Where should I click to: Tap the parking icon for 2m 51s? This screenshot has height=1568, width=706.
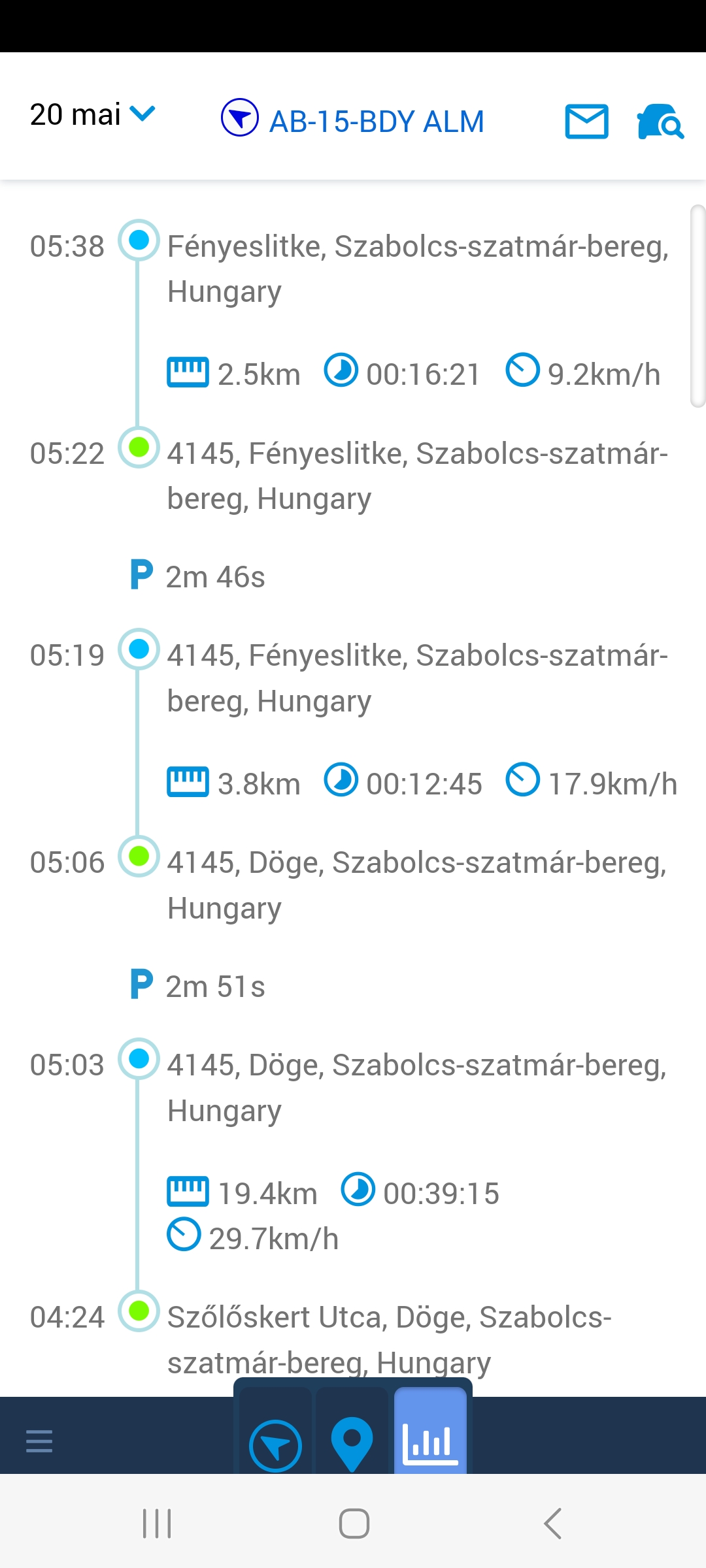(x=142, y=985)
